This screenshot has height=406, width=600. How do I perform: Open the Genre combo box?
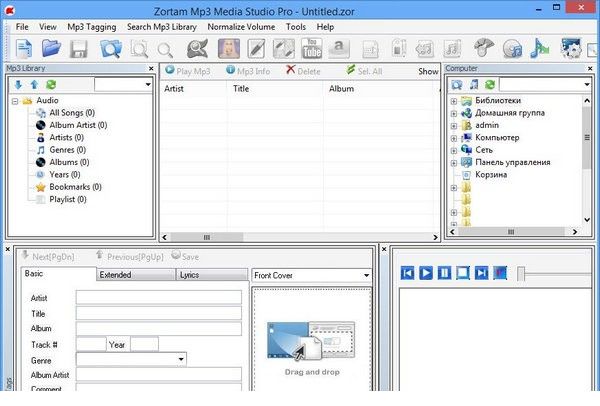(x=181, y=359)
